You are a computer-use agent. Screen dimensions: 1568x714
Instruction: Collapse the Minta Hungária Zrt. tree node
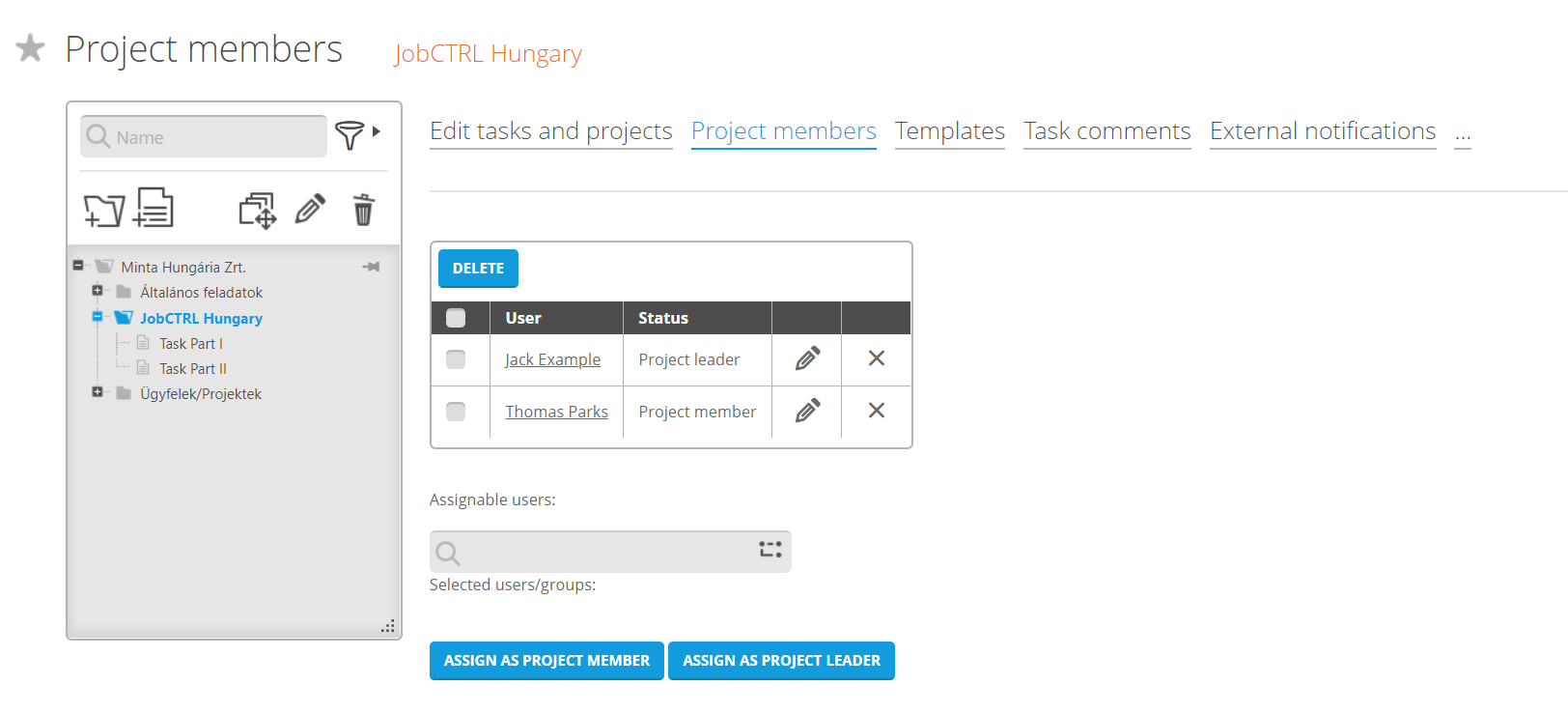(78, 265)
